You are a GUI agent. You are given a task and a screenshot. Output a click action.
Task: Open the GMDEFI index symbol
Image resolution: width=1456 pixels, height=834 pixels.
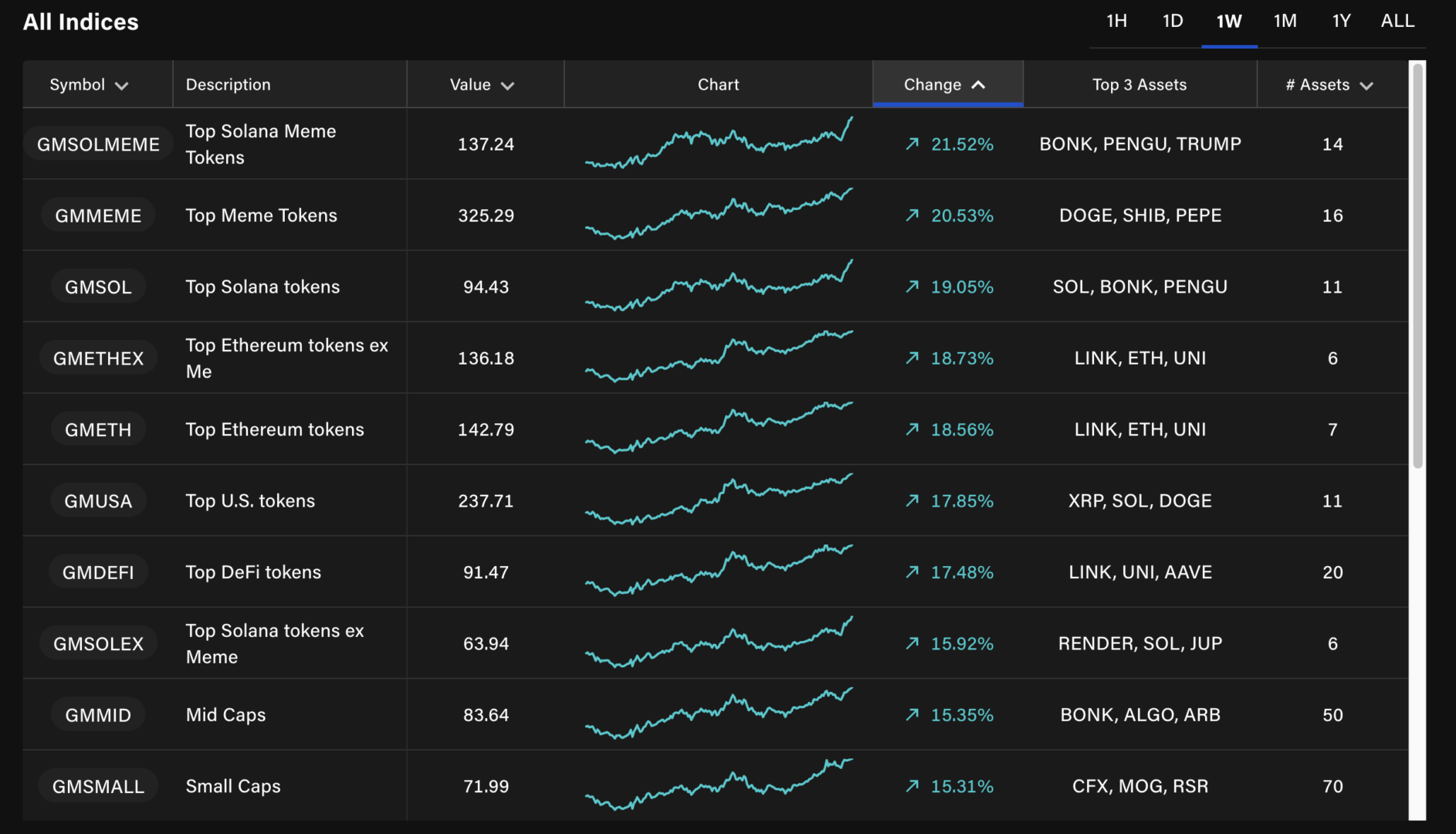(x=98, y=572)
